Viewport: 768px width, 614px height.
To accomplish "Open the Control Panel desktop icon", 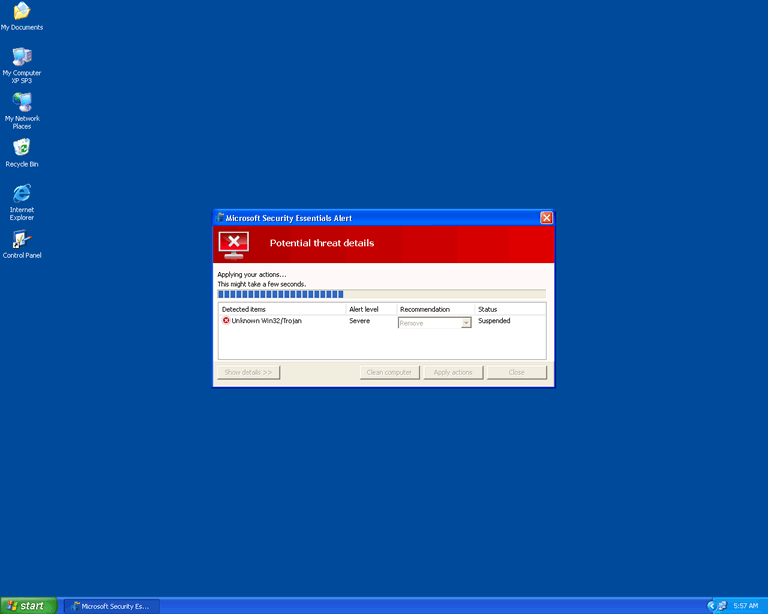I will tap(21, 240).
